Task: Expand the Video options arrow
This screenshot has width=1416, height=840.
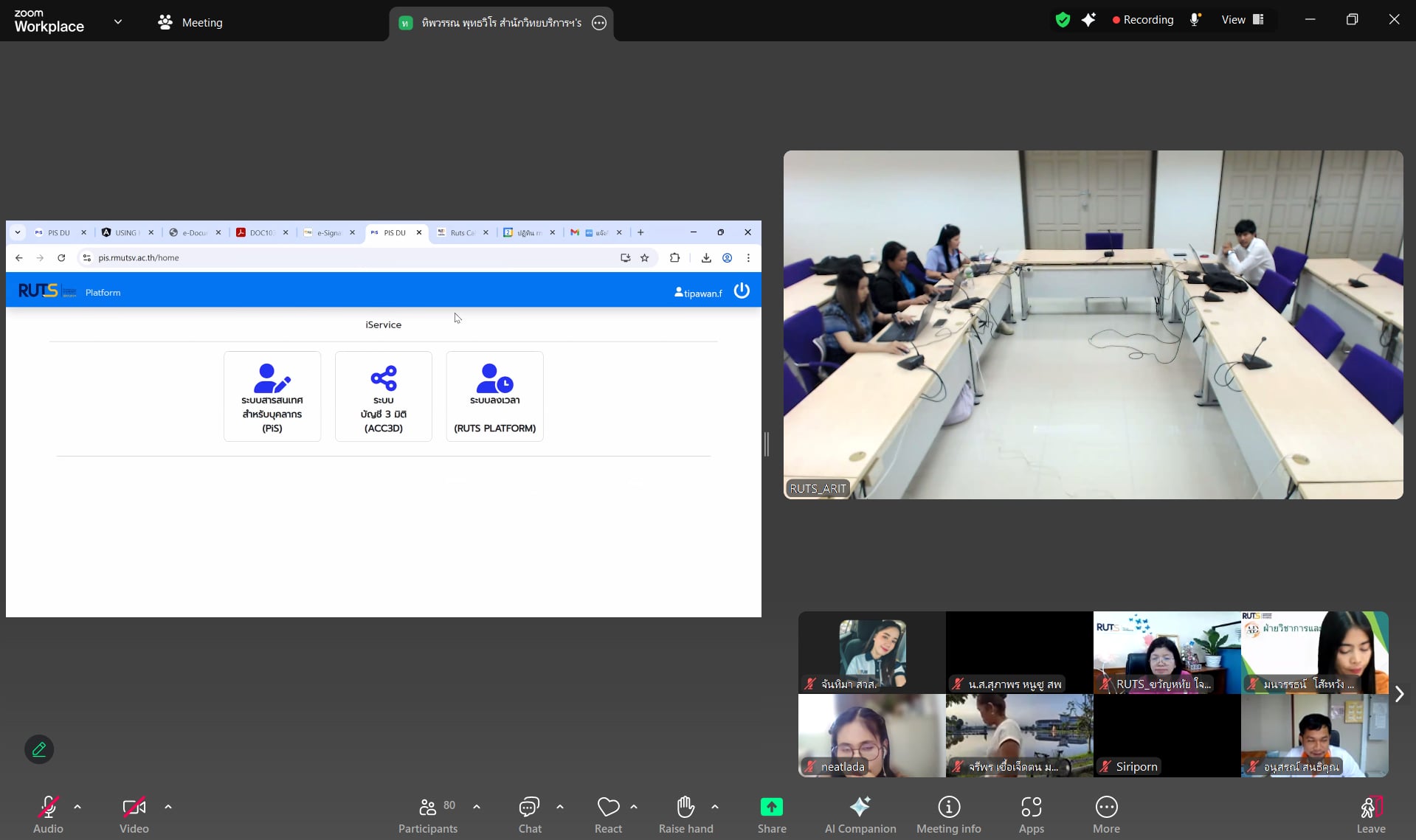Action: click(168, 807)
